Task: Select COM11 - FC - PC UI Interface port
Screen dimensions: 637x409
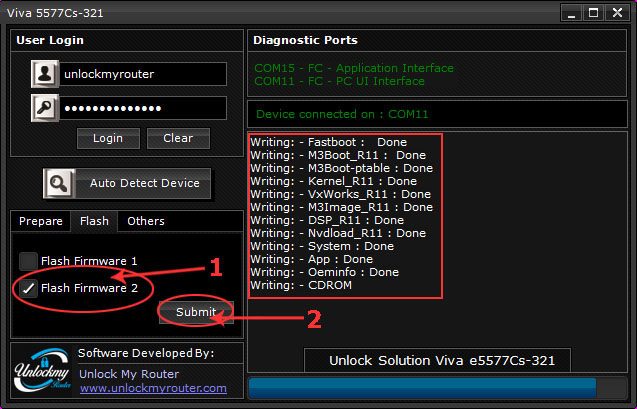Action: click(339, 81)
